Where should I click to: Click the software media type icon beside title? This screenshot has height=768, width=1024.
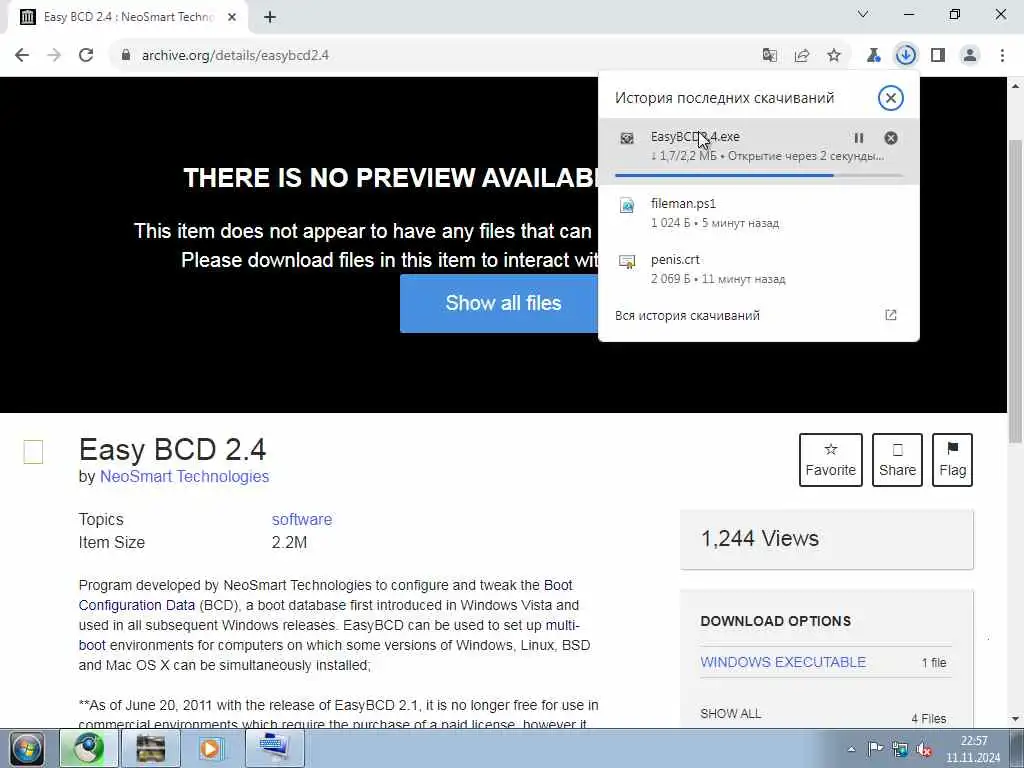pyautogui.click(x=33, y=452)
